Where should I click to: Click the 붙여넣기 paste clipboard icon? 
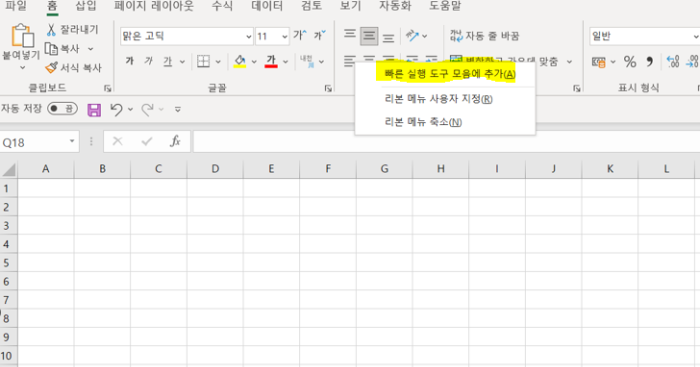pyautogui.click(x=22, y=36)
